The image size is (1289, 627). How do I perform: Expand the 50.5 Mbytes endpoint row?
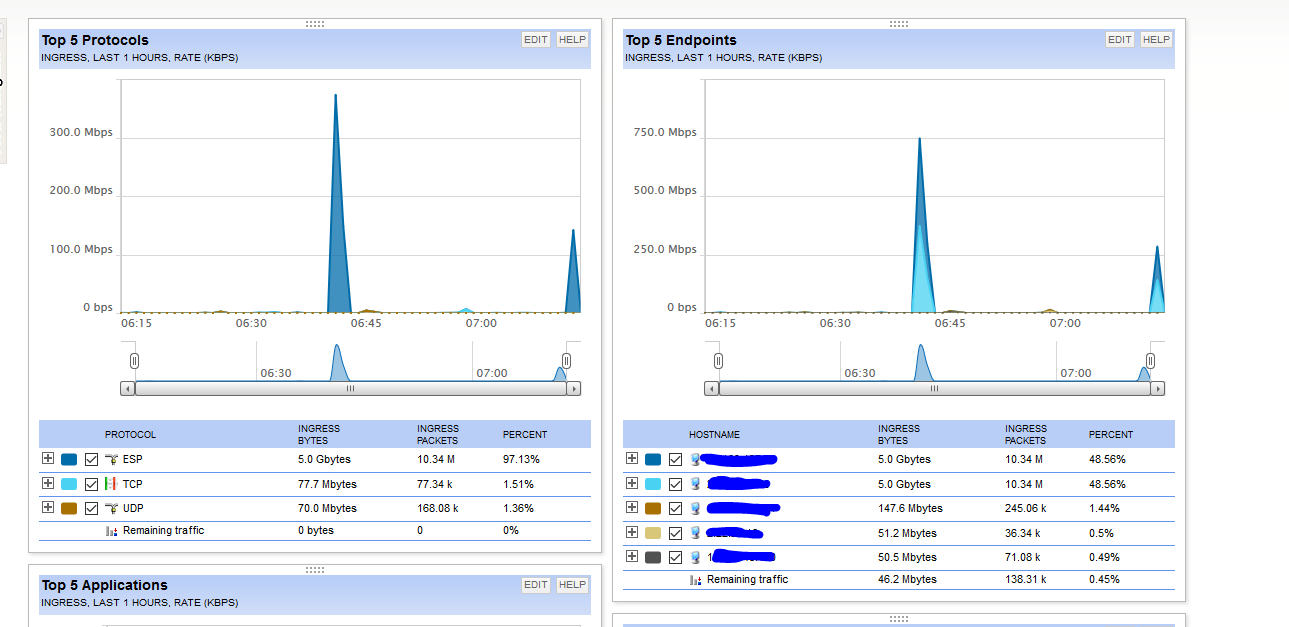coord(631,556)
